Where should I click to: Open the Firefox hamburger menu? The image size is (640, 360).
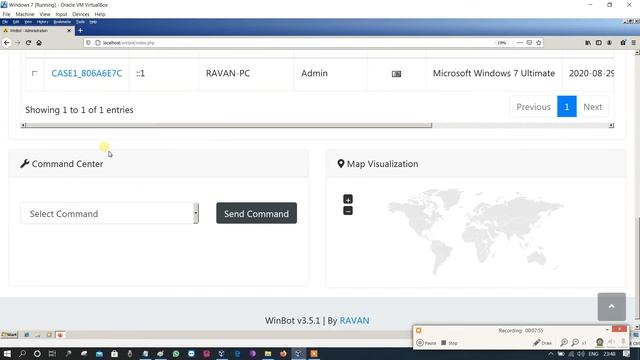coord(633,42)
